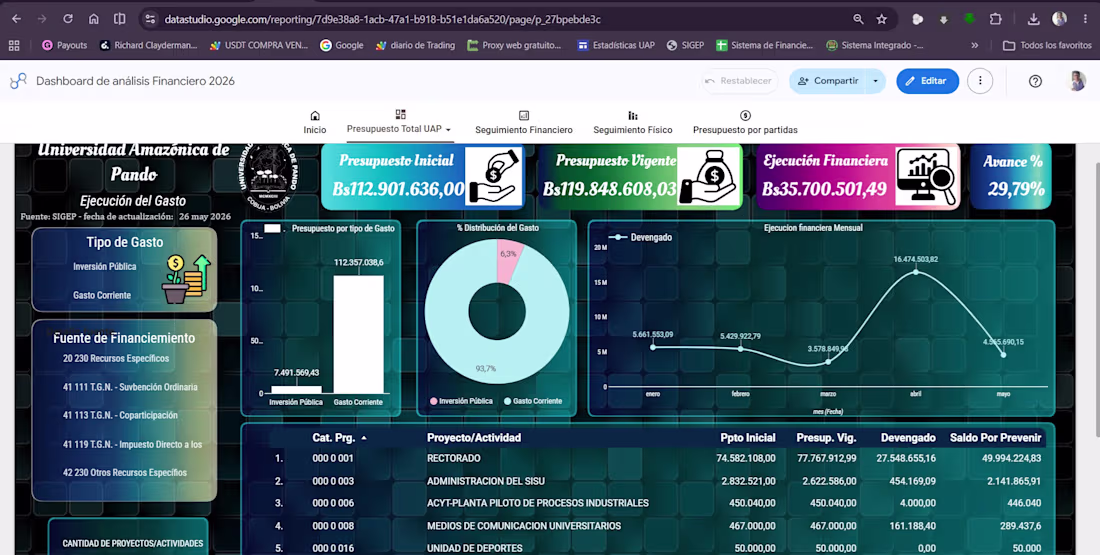
Task: Click the help question mark icon
Action: (x=1035, y=81)
